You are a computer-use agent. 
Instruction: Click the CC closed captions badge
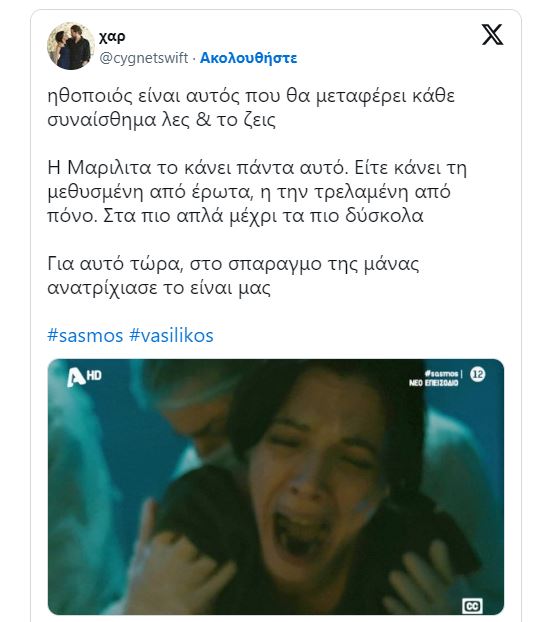(x=472, y=606)
